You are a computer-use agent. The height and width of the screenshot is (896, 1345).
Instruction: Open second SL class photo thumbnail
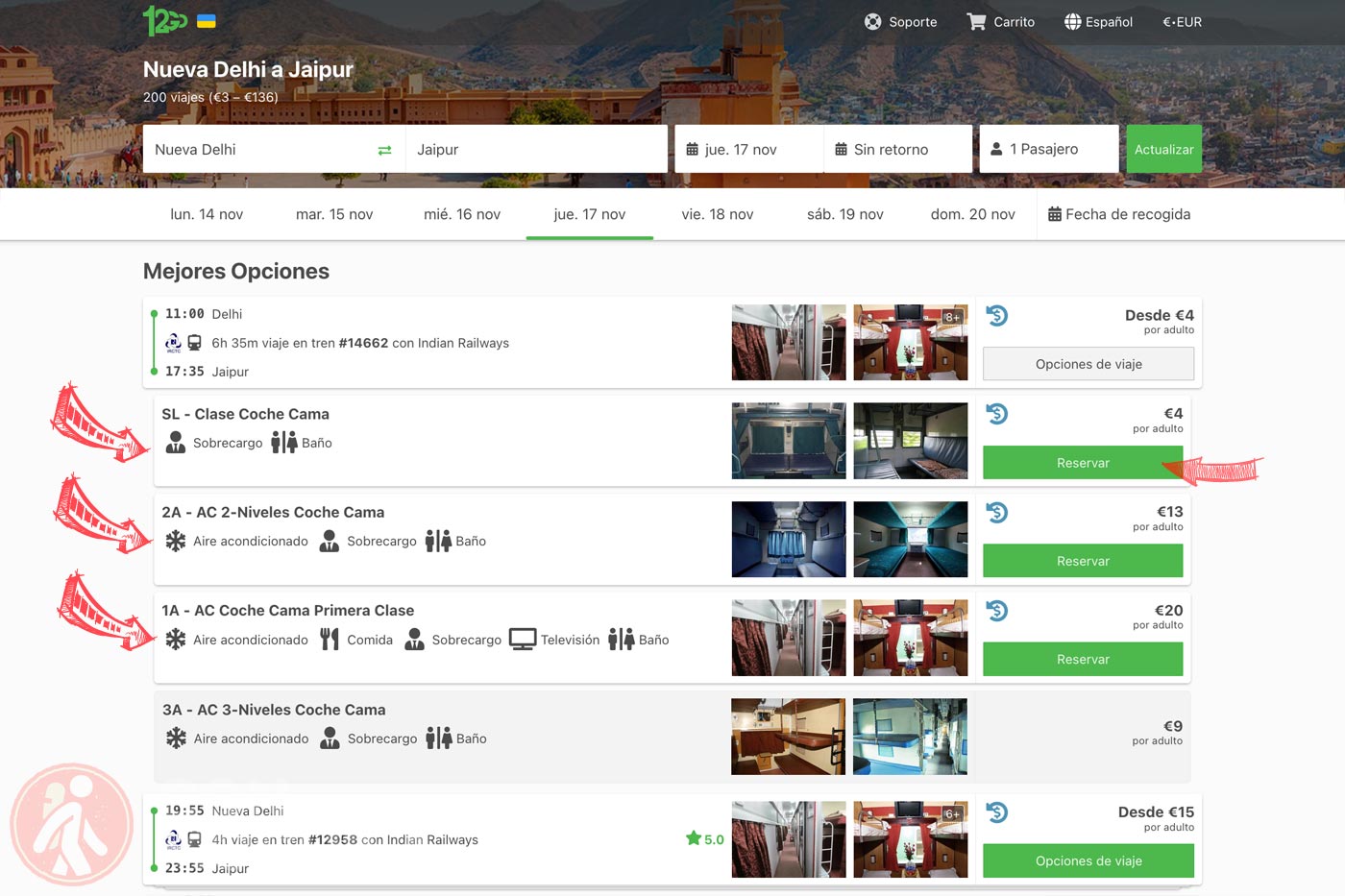911,441
